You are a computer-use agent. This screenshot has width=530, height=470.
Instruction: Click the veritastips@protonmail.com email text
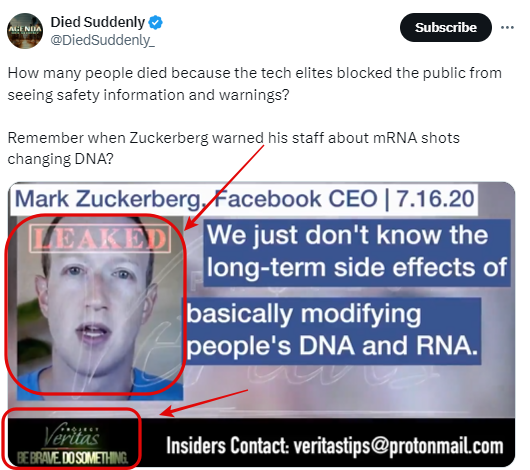coord(398,446)
